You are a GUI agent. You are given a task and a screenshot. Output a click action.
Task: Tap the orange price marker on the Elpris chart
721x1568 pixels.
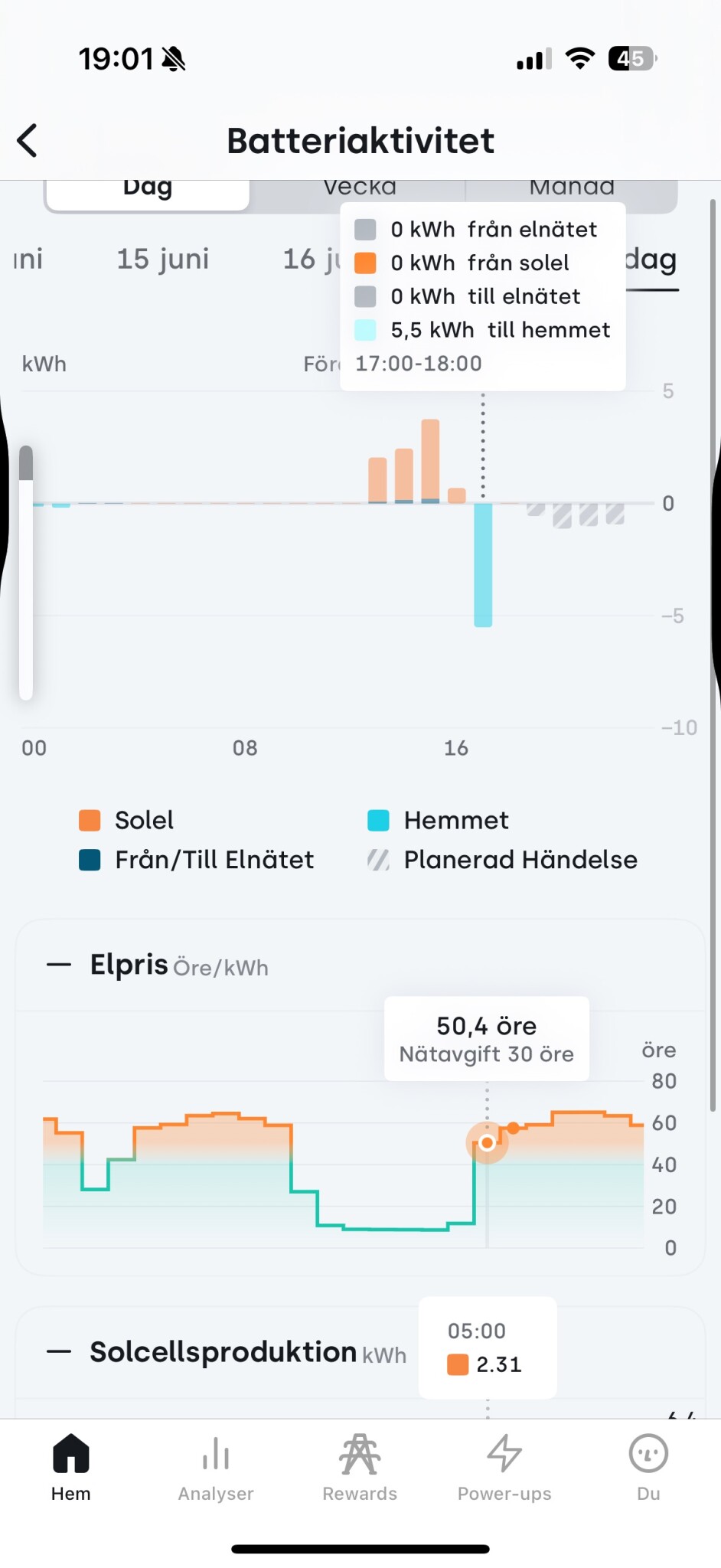487,1143
